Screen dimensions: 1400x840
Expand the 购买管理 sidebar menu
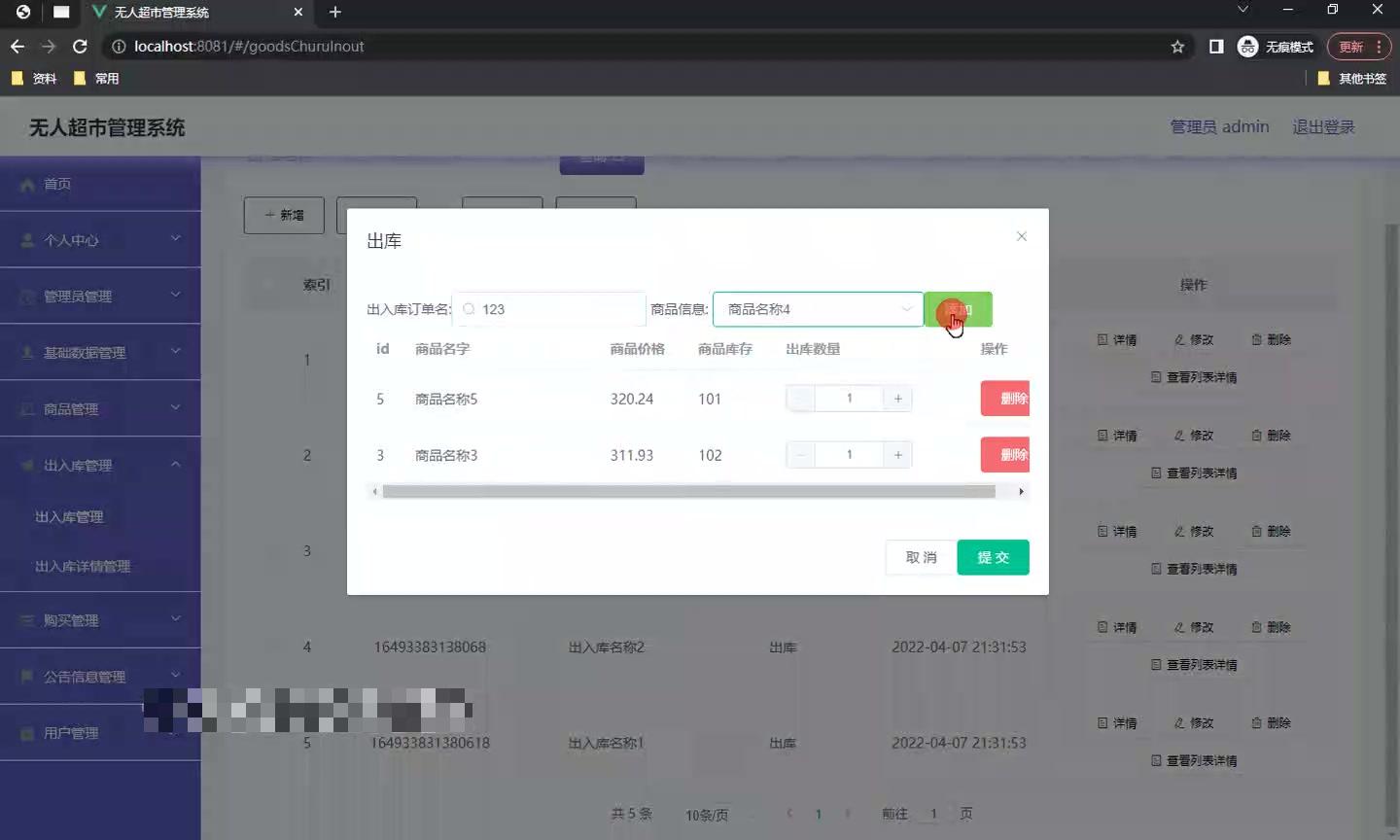click(x=100, y=620)
